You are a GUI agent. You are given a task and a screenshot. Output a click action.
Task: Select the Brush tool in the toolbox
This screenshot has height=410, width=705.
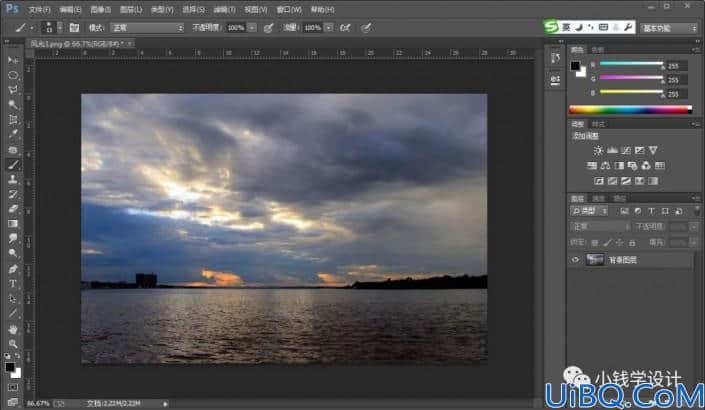pos(13,165)
